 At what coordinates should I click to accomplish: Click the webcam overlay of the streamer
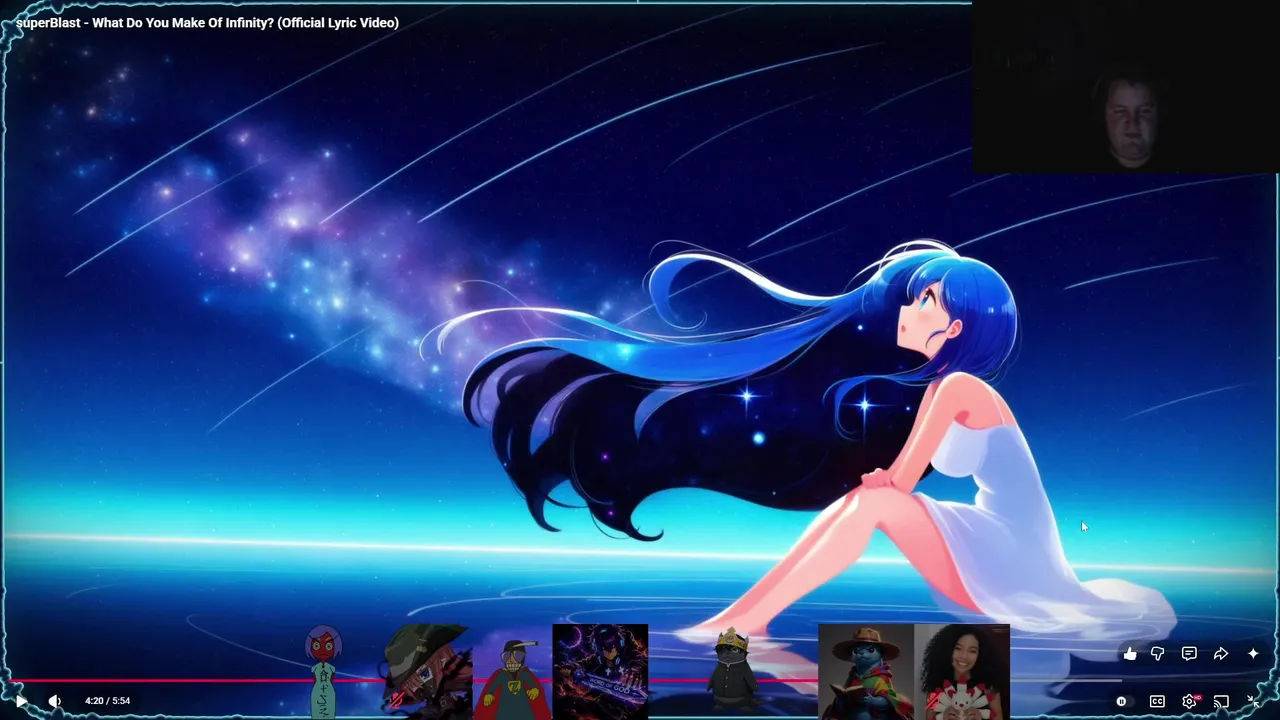[1126, 88]
